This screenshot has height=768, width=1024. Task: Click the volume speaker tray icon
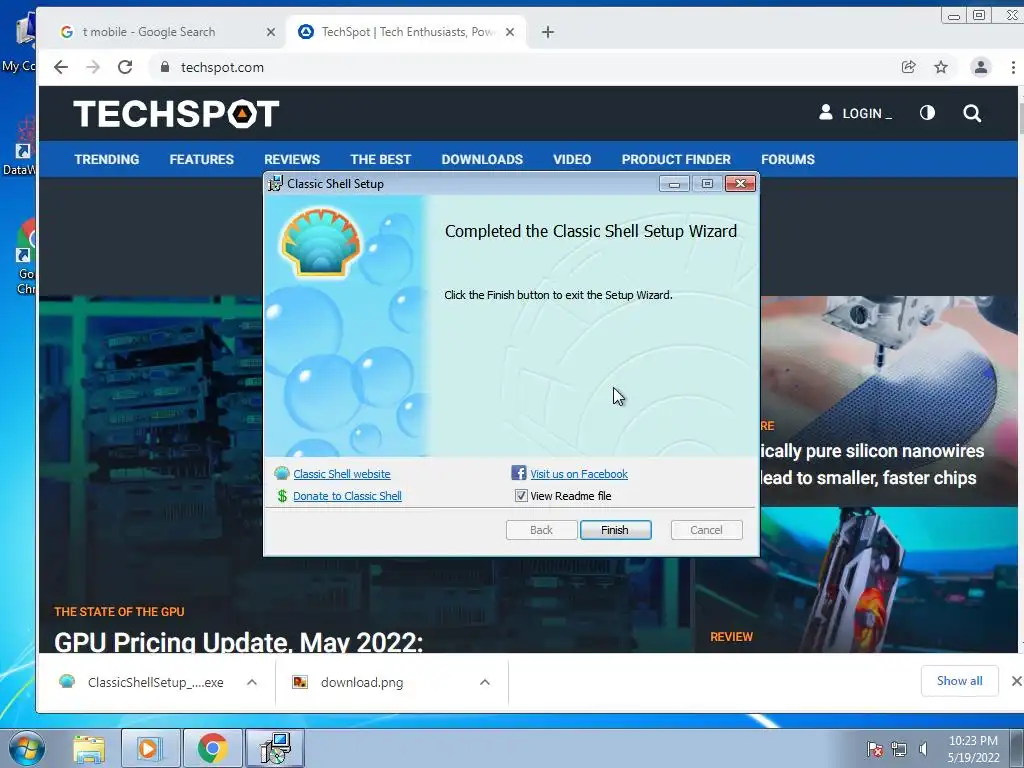(923, 749)
